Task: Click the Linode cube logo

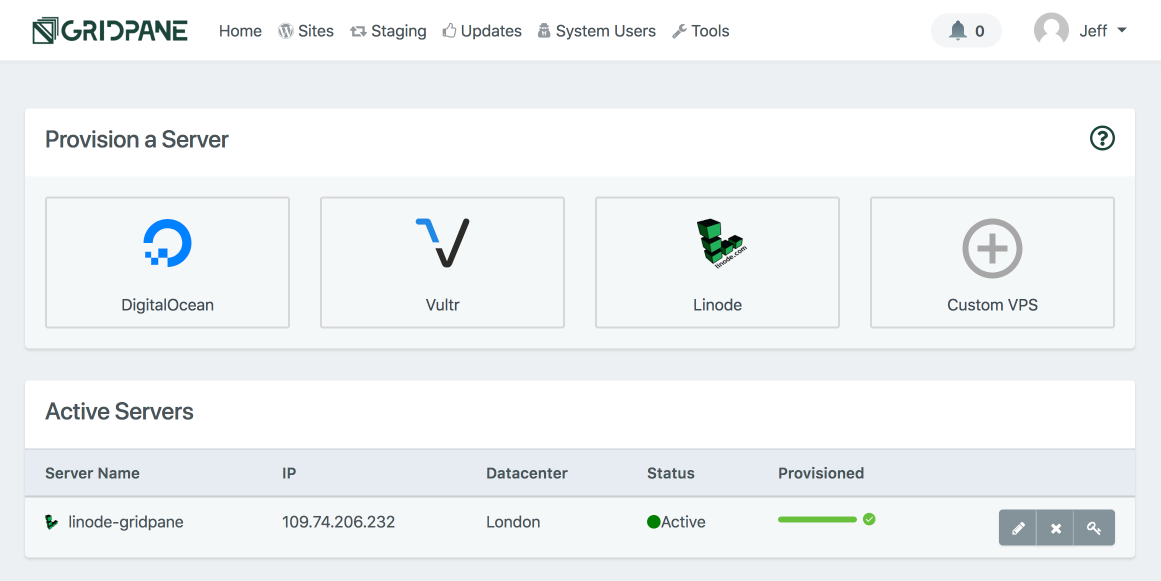Action: [x=721, y=243]
